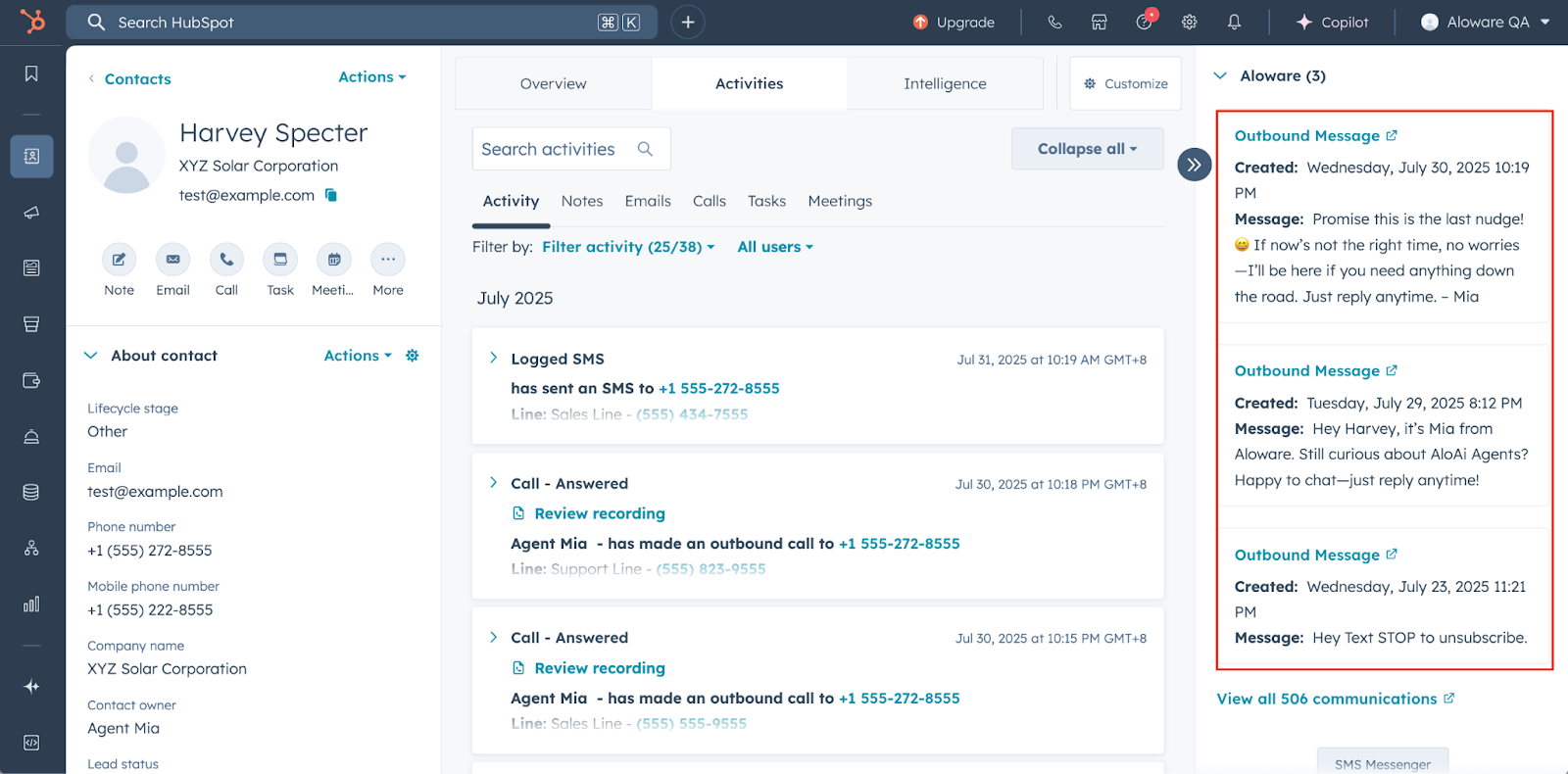The image size is (1568, 774).
Task: Click the SMS Messenger button
Action: (x=1383, y=762)
